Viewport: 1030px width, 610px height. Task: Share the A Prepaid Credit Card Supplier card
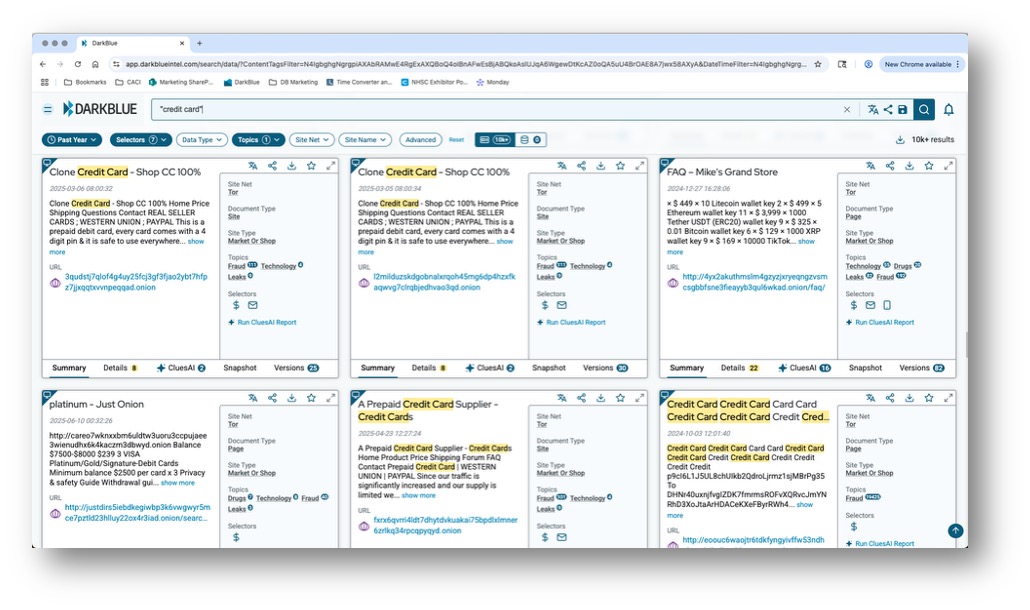coord(581,398)
